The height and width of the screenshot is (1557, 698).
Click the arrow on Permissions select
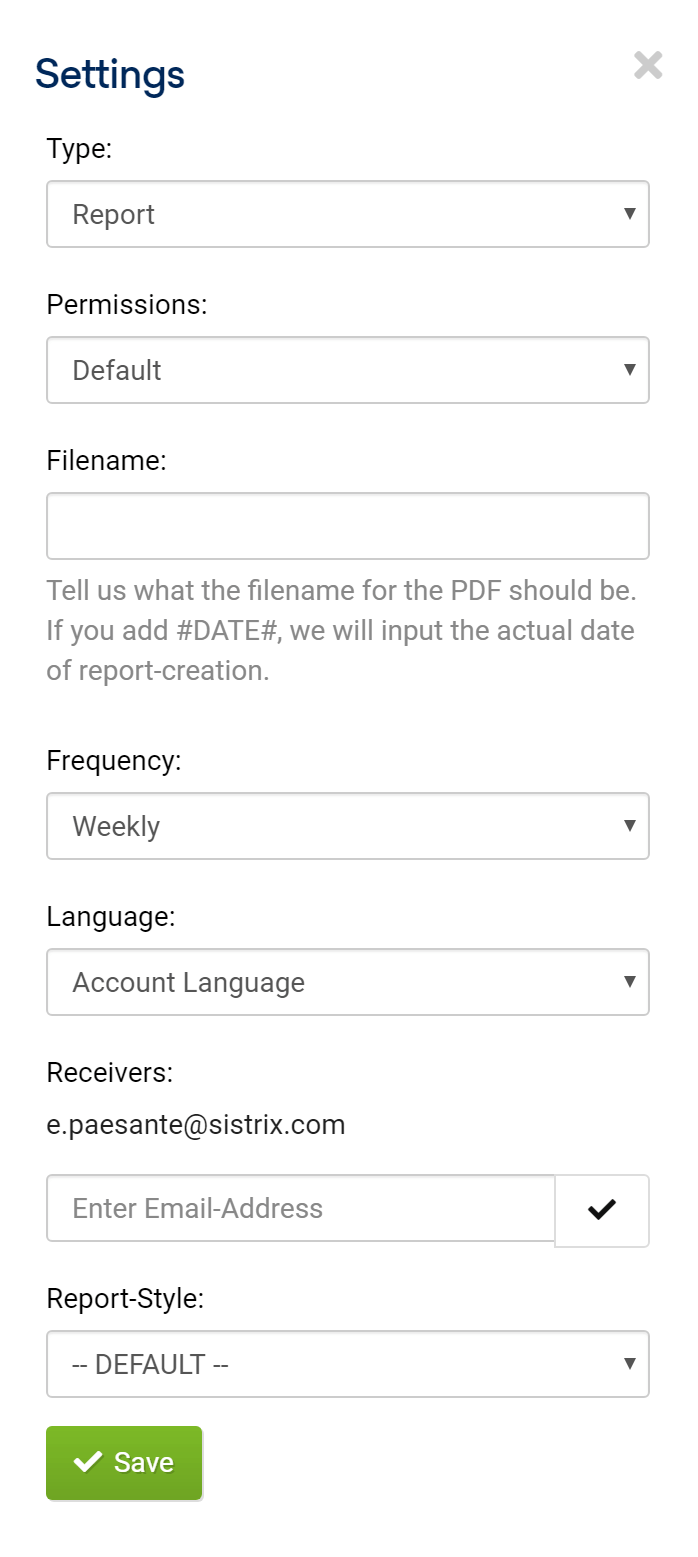coord(630,369)
